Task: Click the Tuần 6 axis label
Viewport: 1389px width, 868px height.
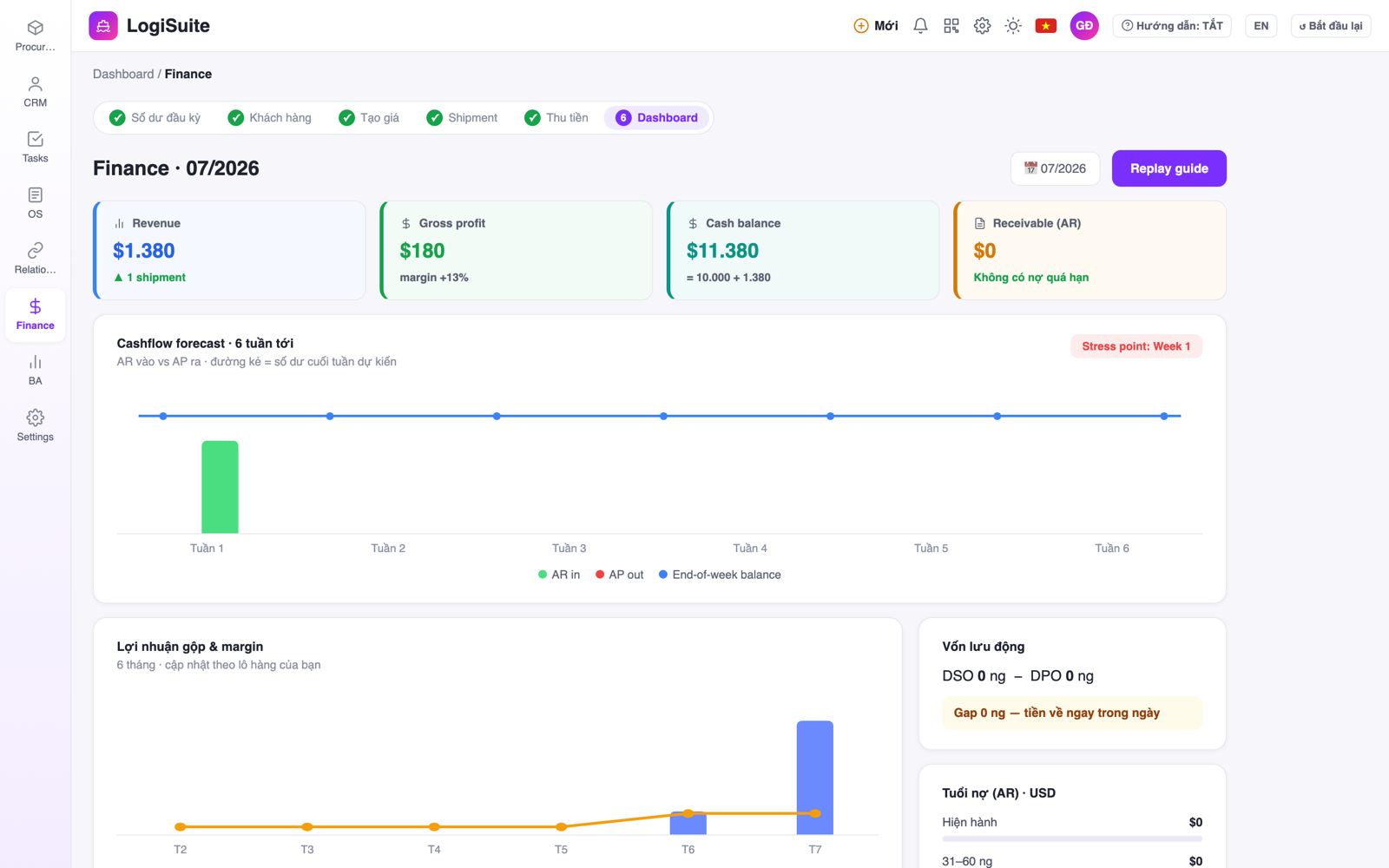Action: pyautogui.click(x=1112, y=549)
